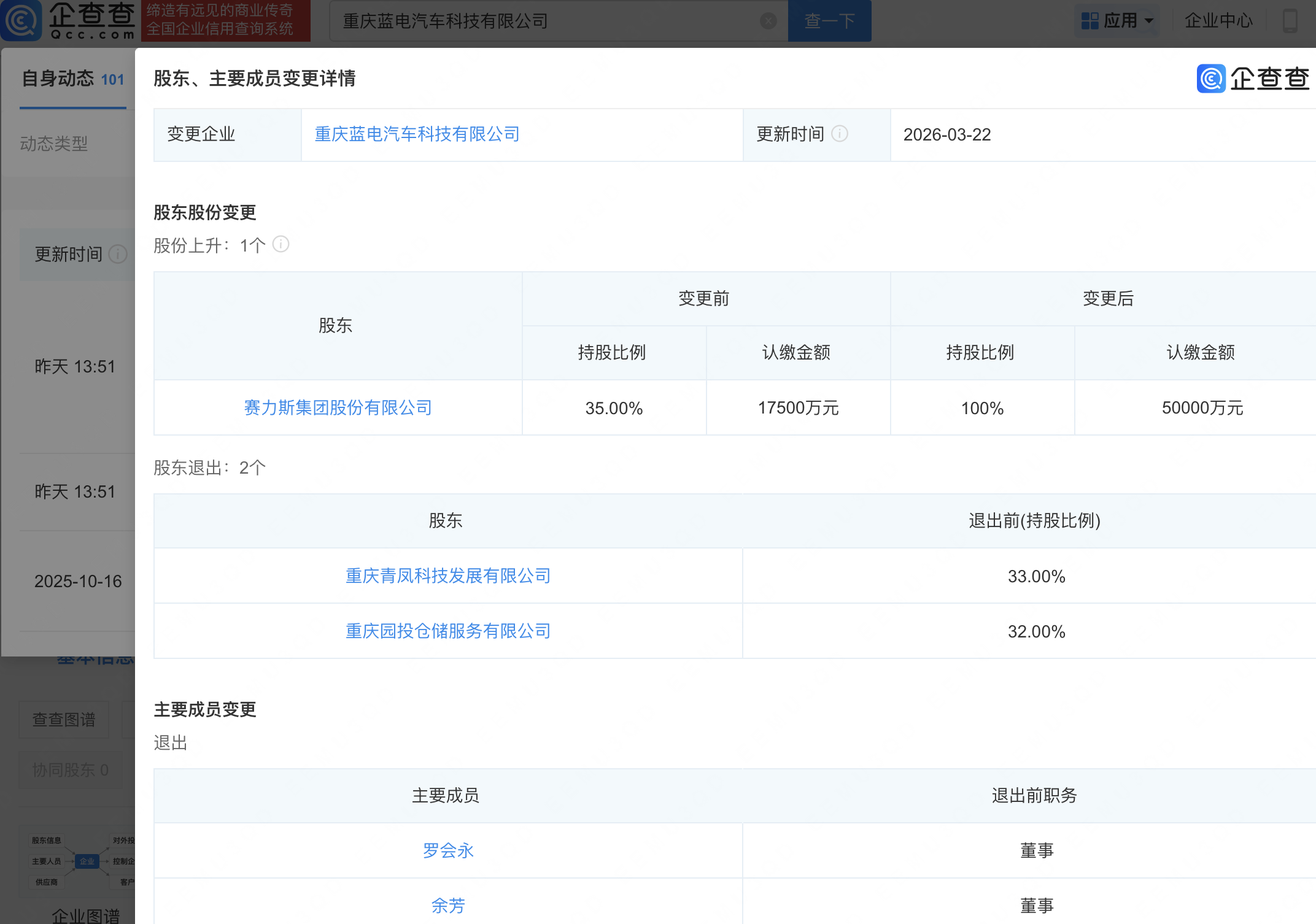Open the 赛力斯集团股份有限公司 shareholder link
Image resolution: width=1316 pixels, height=924 pixels.
click(337, 407)
